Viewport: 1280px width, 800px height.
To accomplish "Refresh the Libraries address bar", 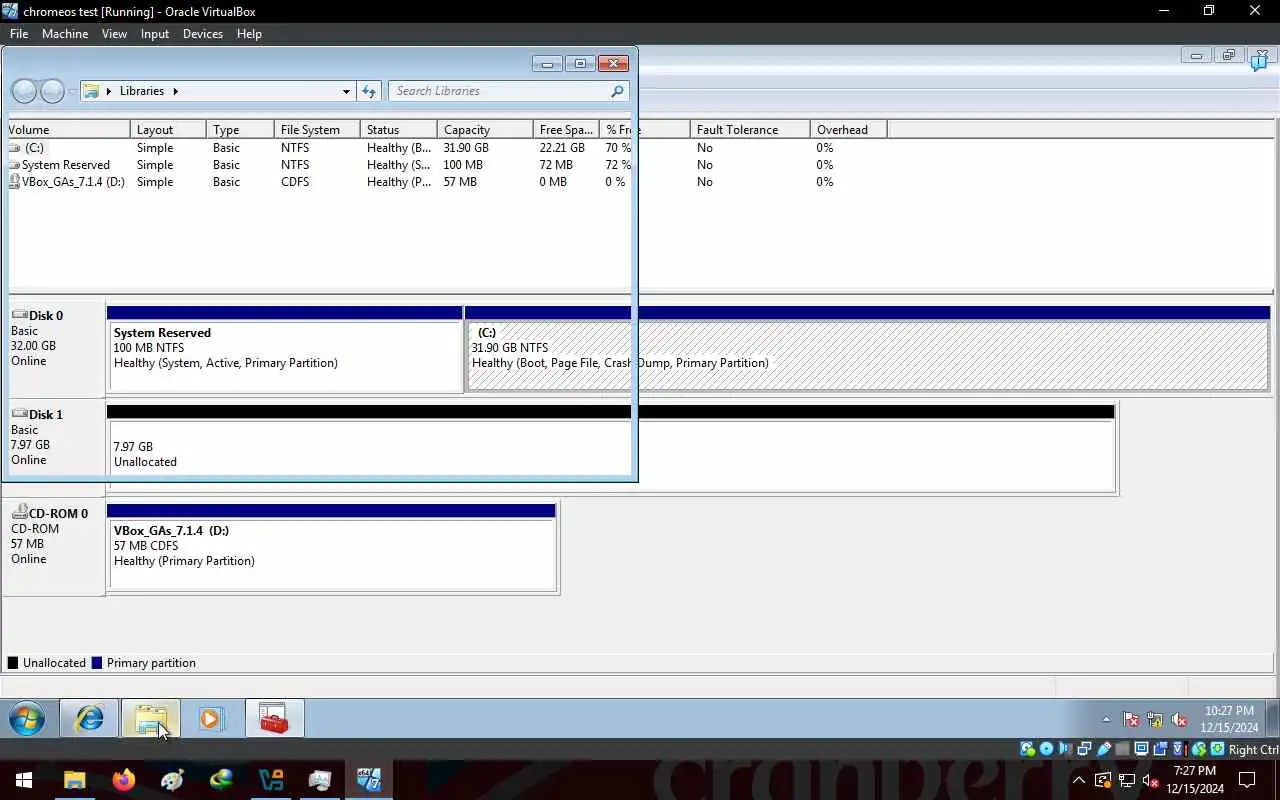I will click(x=369, y=91).
